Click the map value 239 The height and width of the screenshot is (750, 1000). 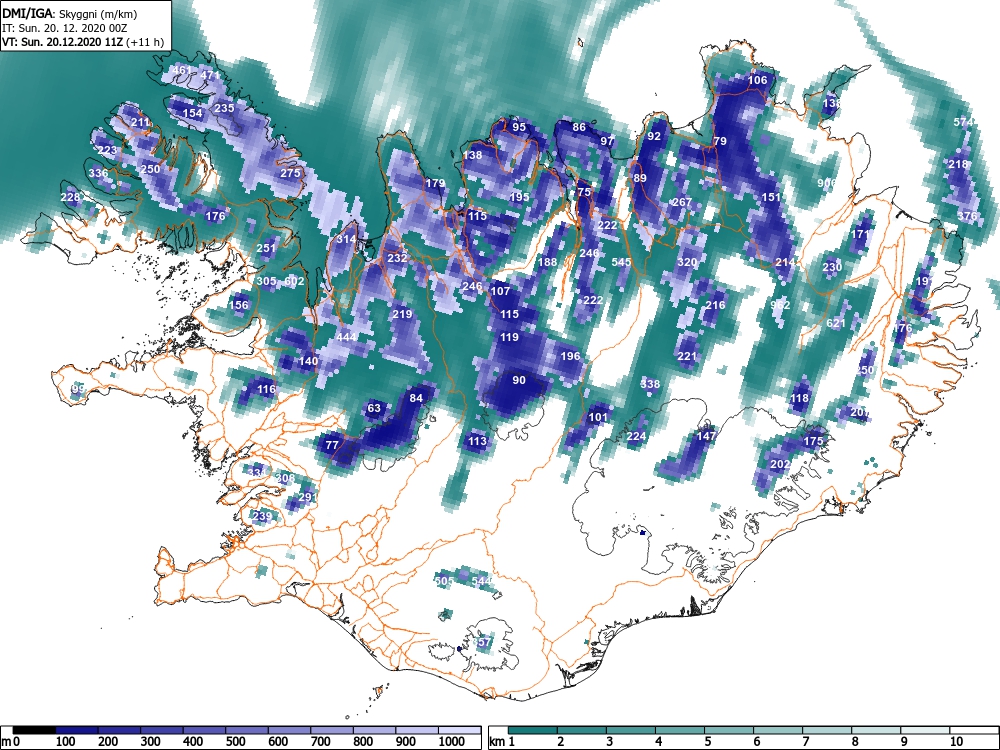point(262,517)
